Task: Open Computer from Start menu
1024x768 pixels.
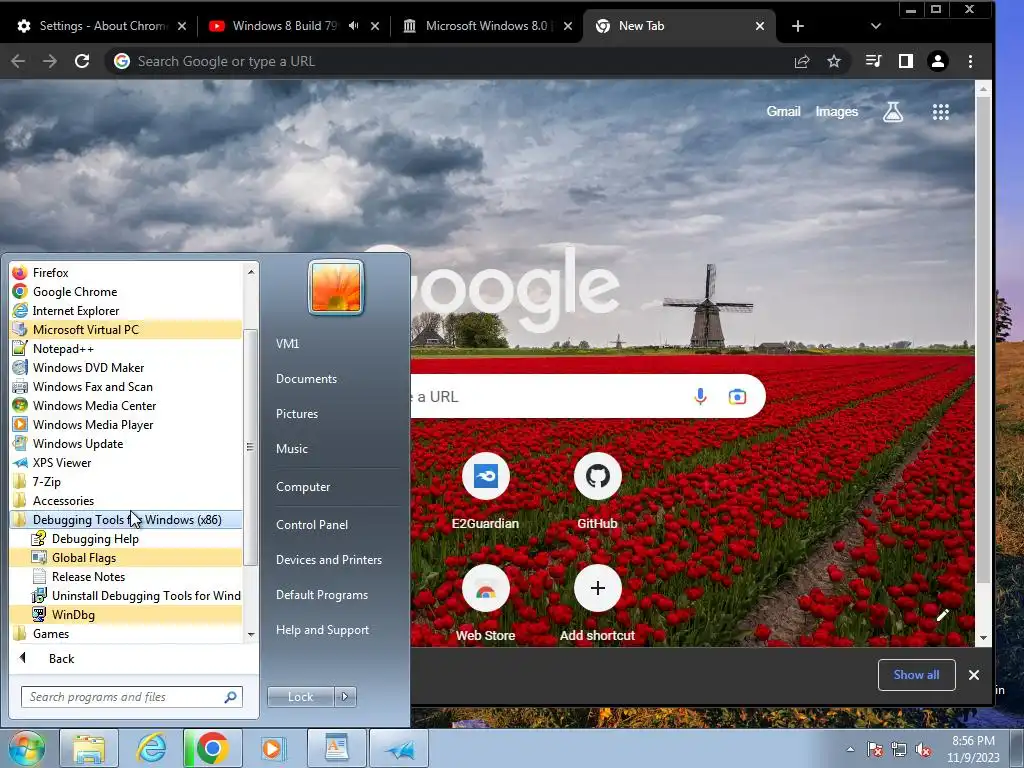Action: pos(303,487)
